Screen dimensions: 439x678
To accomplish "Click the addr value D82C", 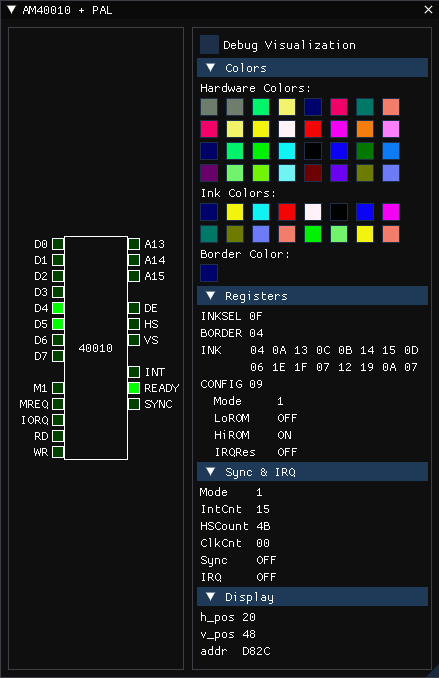I will (x=256, y=651).
